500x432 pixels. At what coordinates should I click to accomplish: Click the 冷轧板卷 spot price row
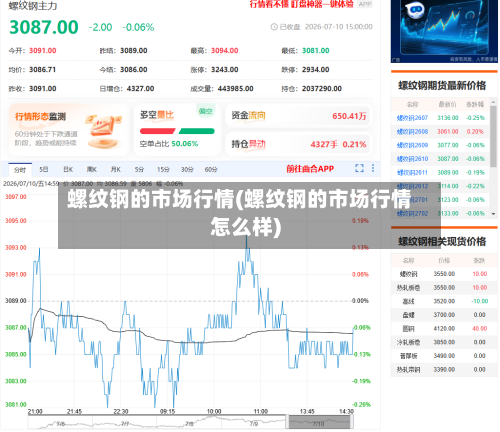[x=444, y=342]
